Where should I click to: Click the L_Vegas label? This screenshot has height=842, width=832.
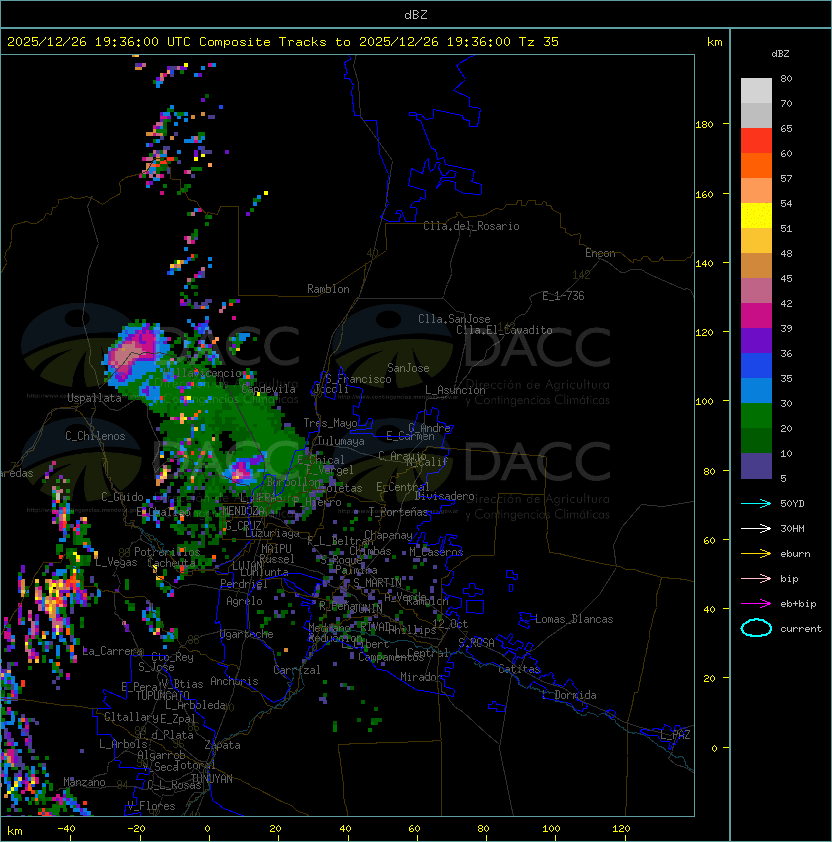[116, 562]
